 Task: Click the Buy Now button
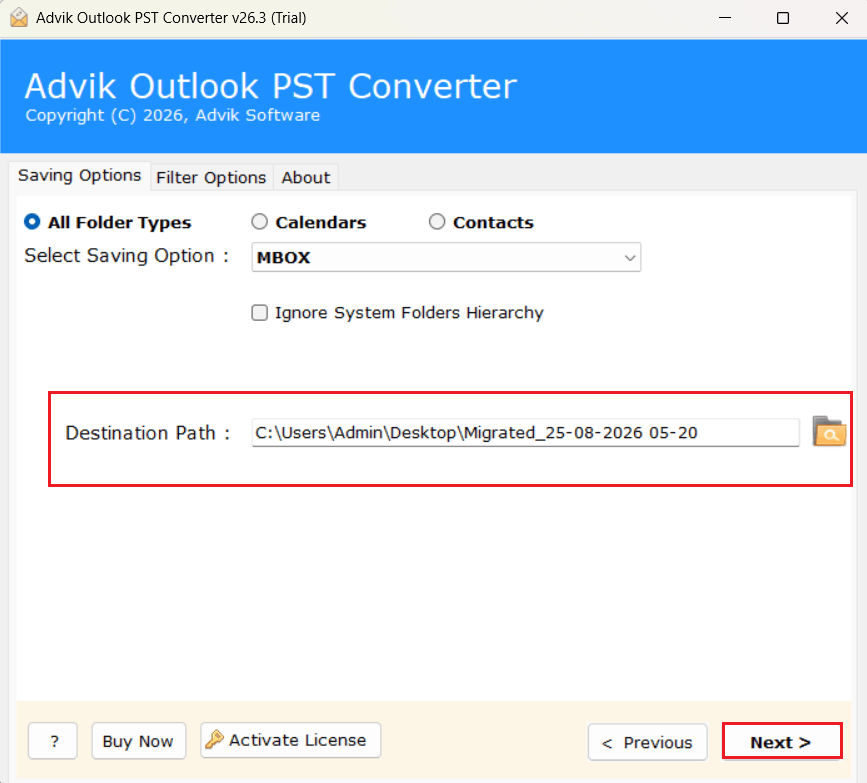click(x=138, y=741)
